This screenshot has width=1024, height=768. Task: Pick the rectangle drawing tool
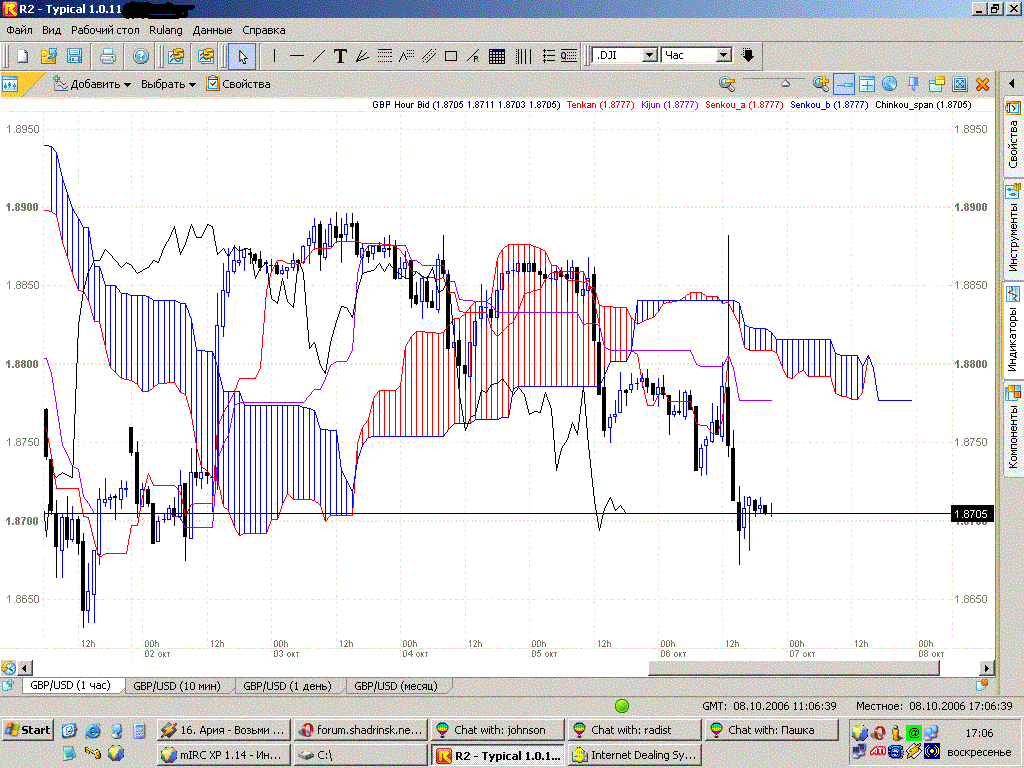pyautogui.click(x=451, y=56)
